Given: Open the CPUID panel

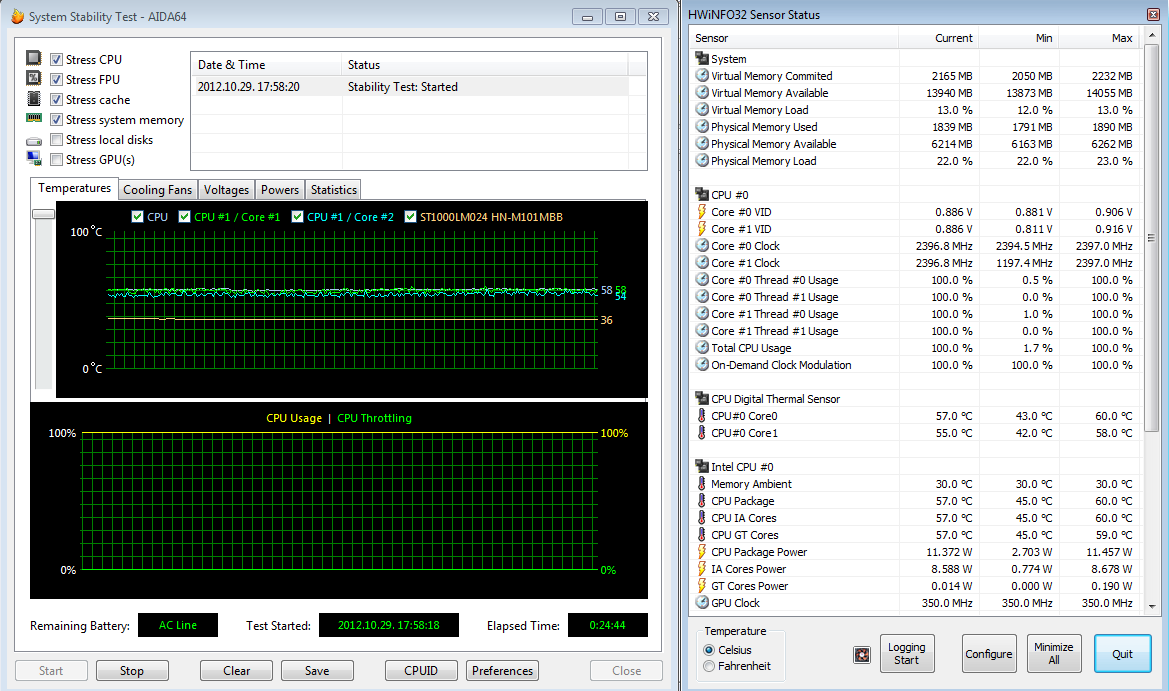Looking at the screenshot, I should 421,671.
